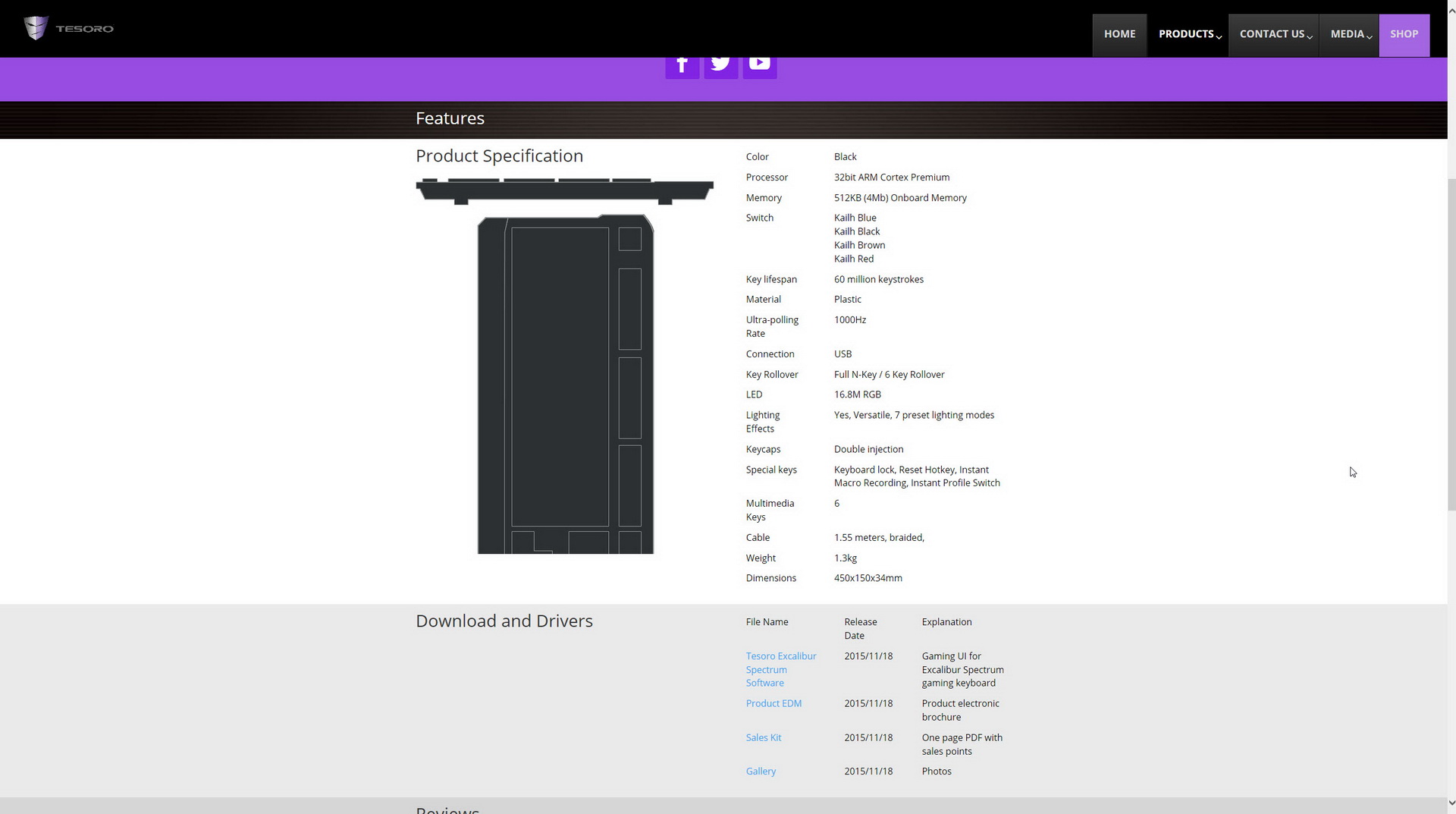The image size is (1456, 814).
Task: Select the '450x150x34mm' dimensions value
Action: point(868,578)
